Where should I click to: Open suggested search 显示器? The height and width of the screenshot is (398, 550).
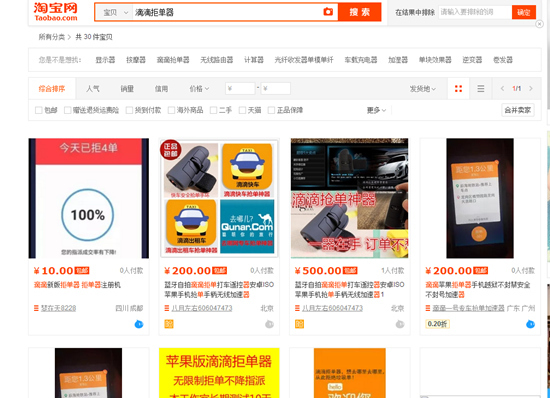[105, 60]
